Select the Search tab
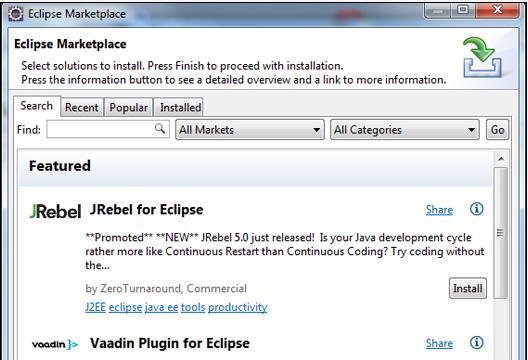 (x=37, y=106)
